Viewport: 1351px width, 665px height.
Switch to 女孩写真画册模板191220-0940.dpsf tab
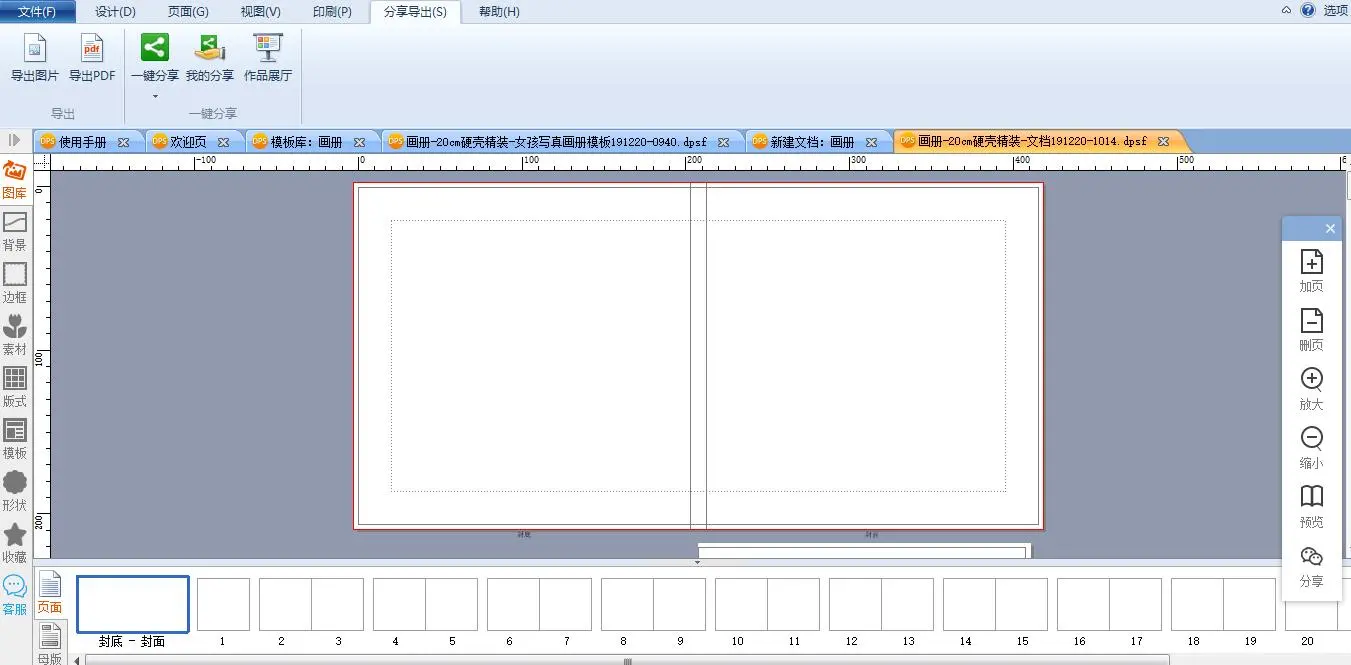click(x=556, y=142)
